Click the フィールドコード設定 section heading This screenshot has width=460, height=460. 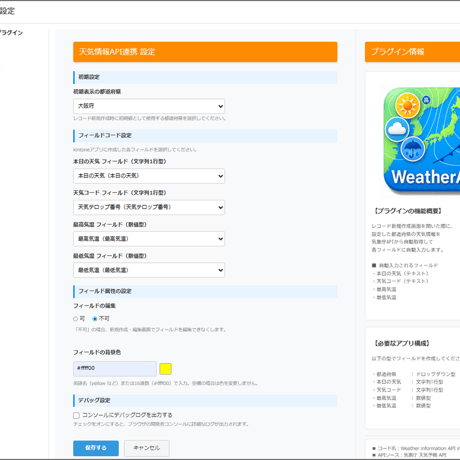click(x=205, y=136)
